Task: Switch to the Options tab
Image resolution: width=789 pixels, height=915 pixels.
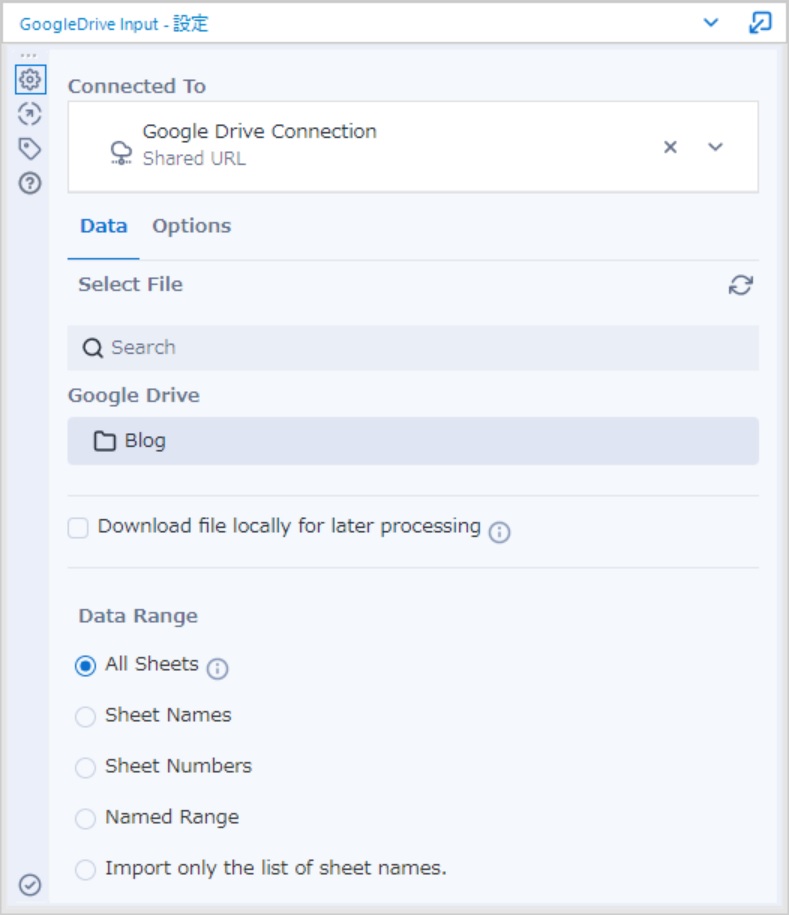Action: tap(191, 226)
